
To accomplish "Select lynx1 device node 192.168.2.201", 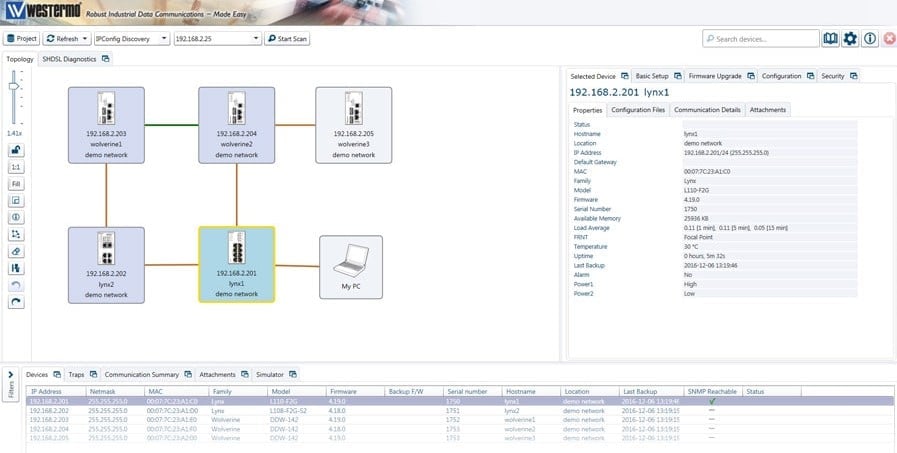I will point(237,264).
